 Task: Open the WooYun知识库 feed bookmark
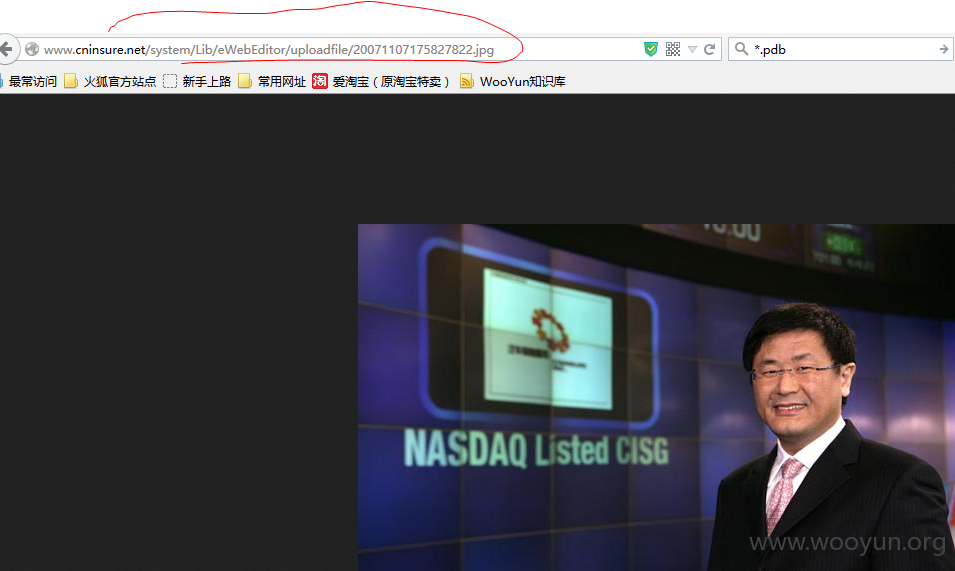513,81
